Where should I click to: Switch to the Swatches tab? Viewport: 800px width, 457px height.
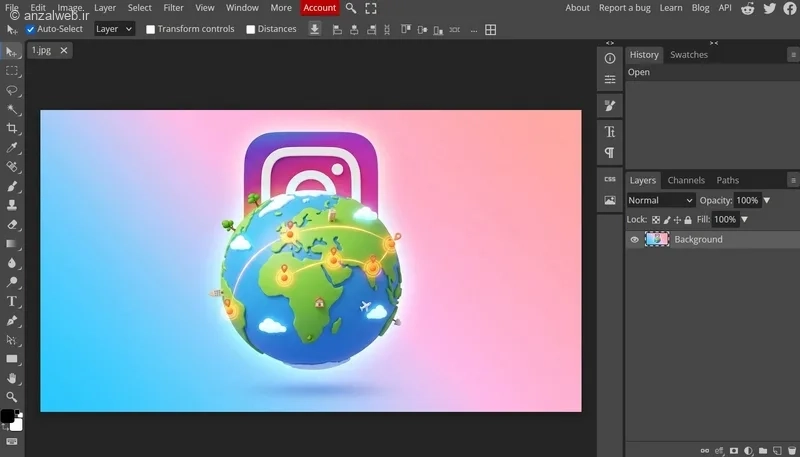689,55
